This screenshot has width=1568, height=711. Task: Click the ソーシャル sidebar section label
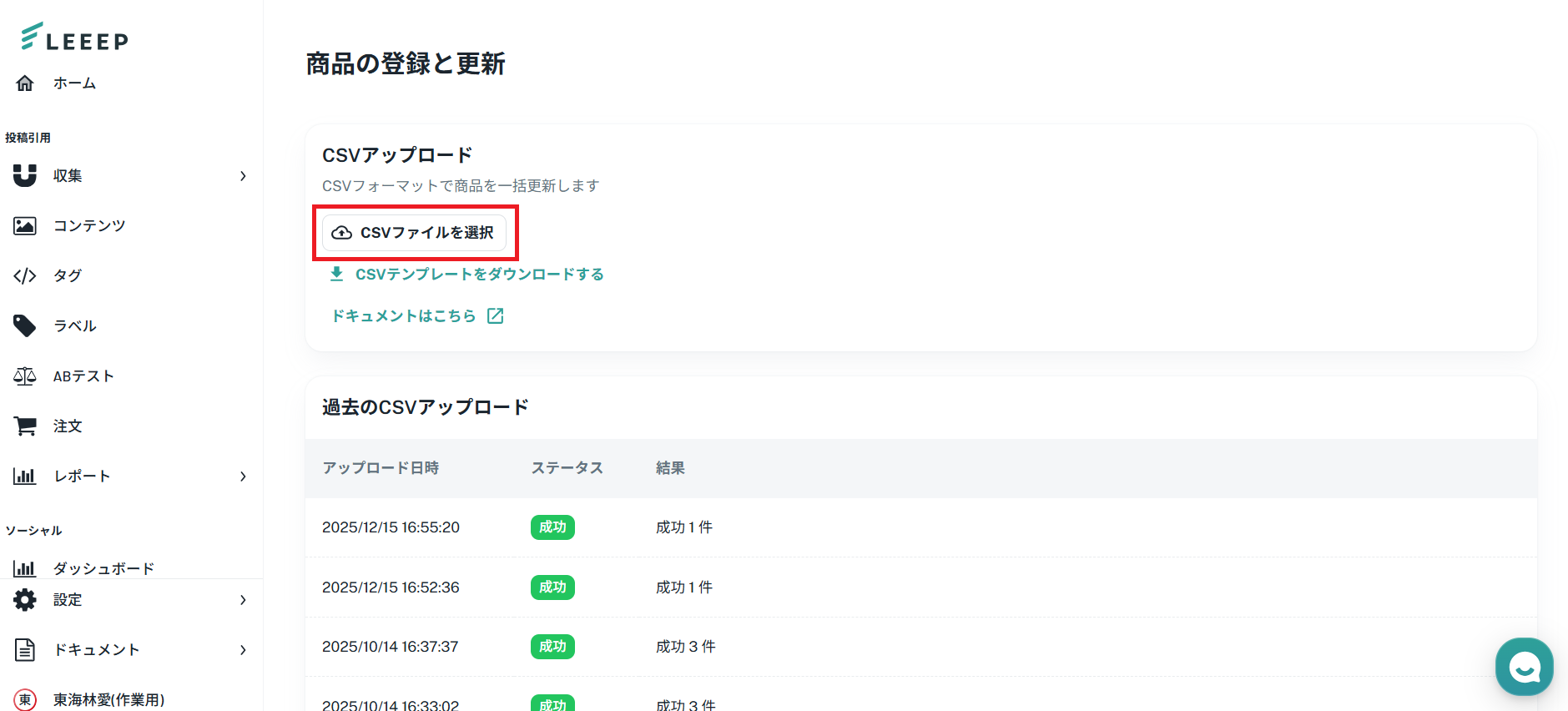[33, 531]
